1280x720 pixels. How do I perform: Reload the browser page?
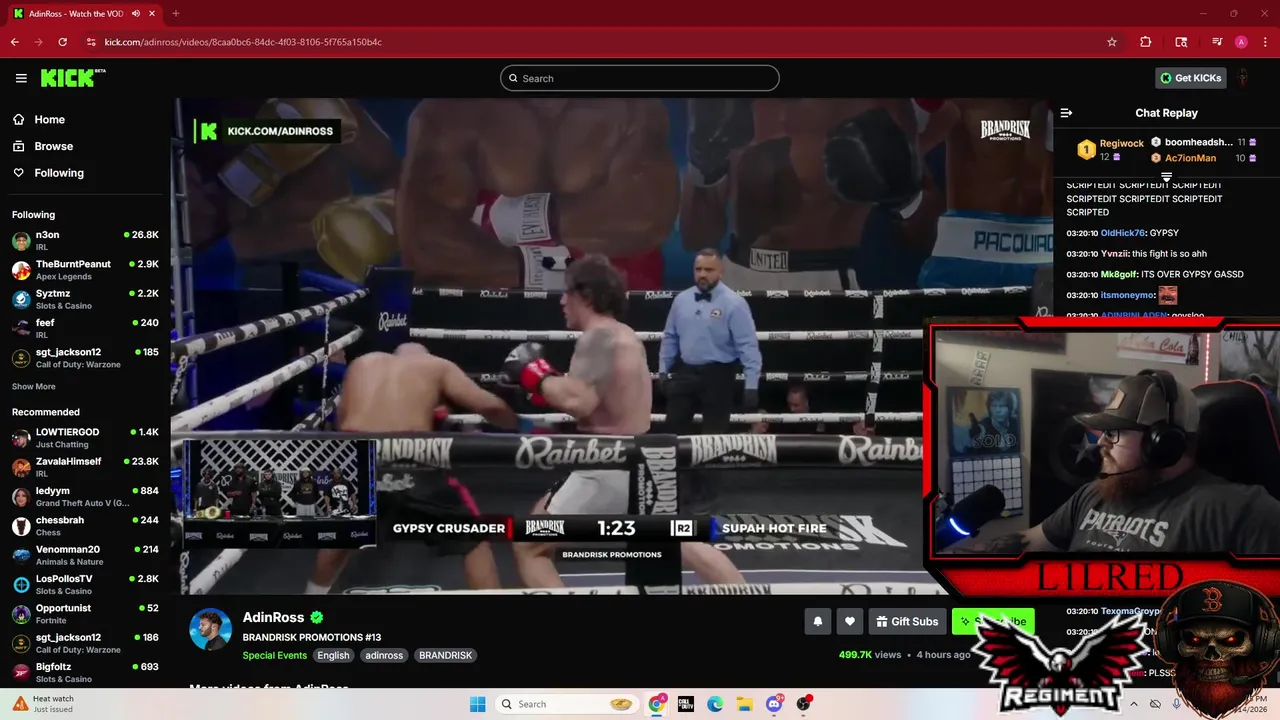(62, 42)
